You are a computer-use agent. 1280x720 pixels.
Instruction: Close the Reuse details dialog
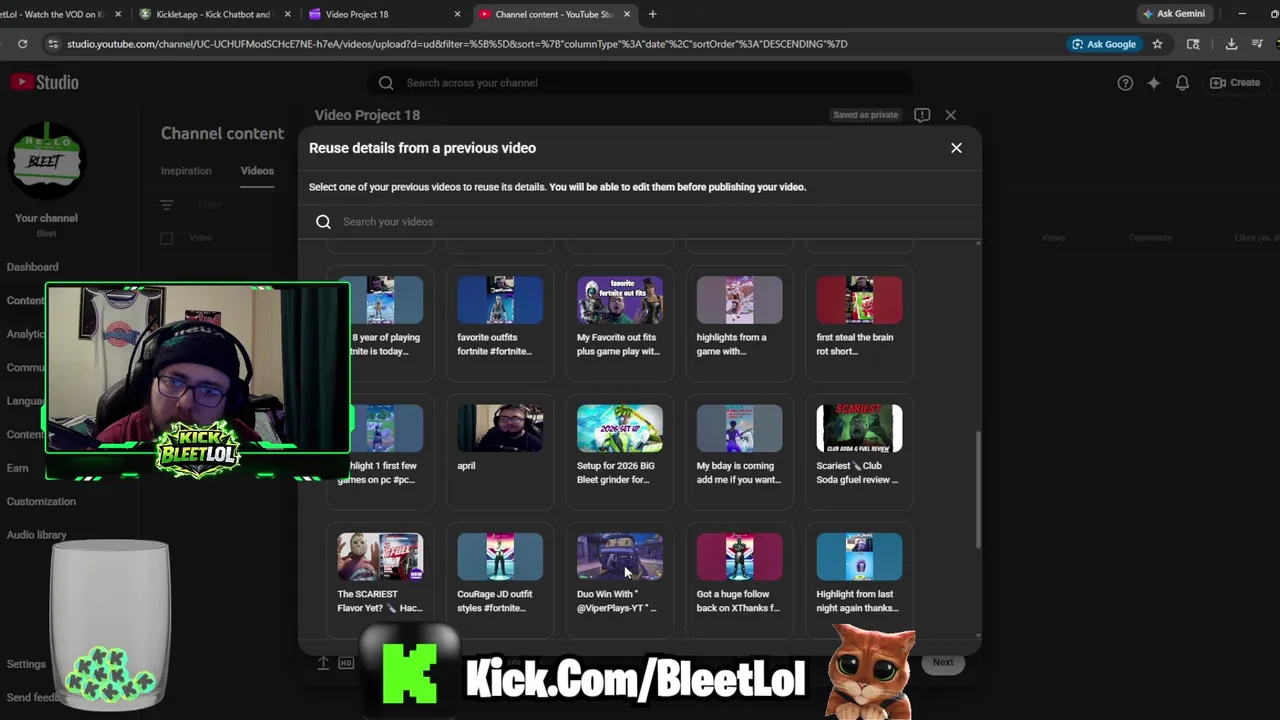(956, 148)
